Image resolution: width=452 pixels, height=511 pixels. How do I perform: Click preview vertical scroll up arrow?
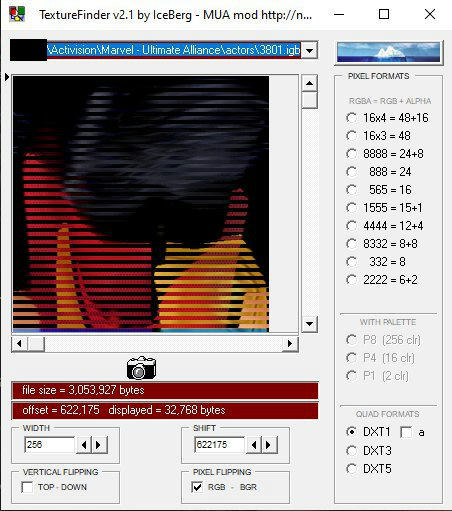click(309, 83)
